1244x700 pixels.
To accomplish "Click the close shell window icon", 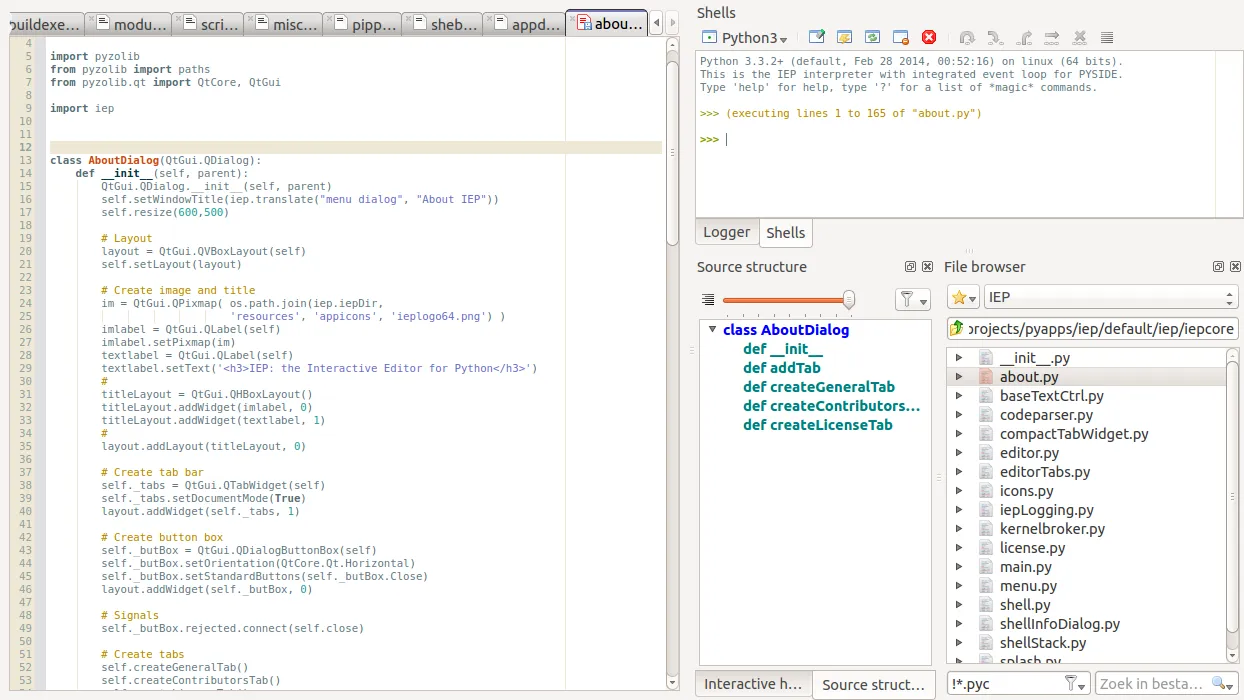I will tap(901, 38).
